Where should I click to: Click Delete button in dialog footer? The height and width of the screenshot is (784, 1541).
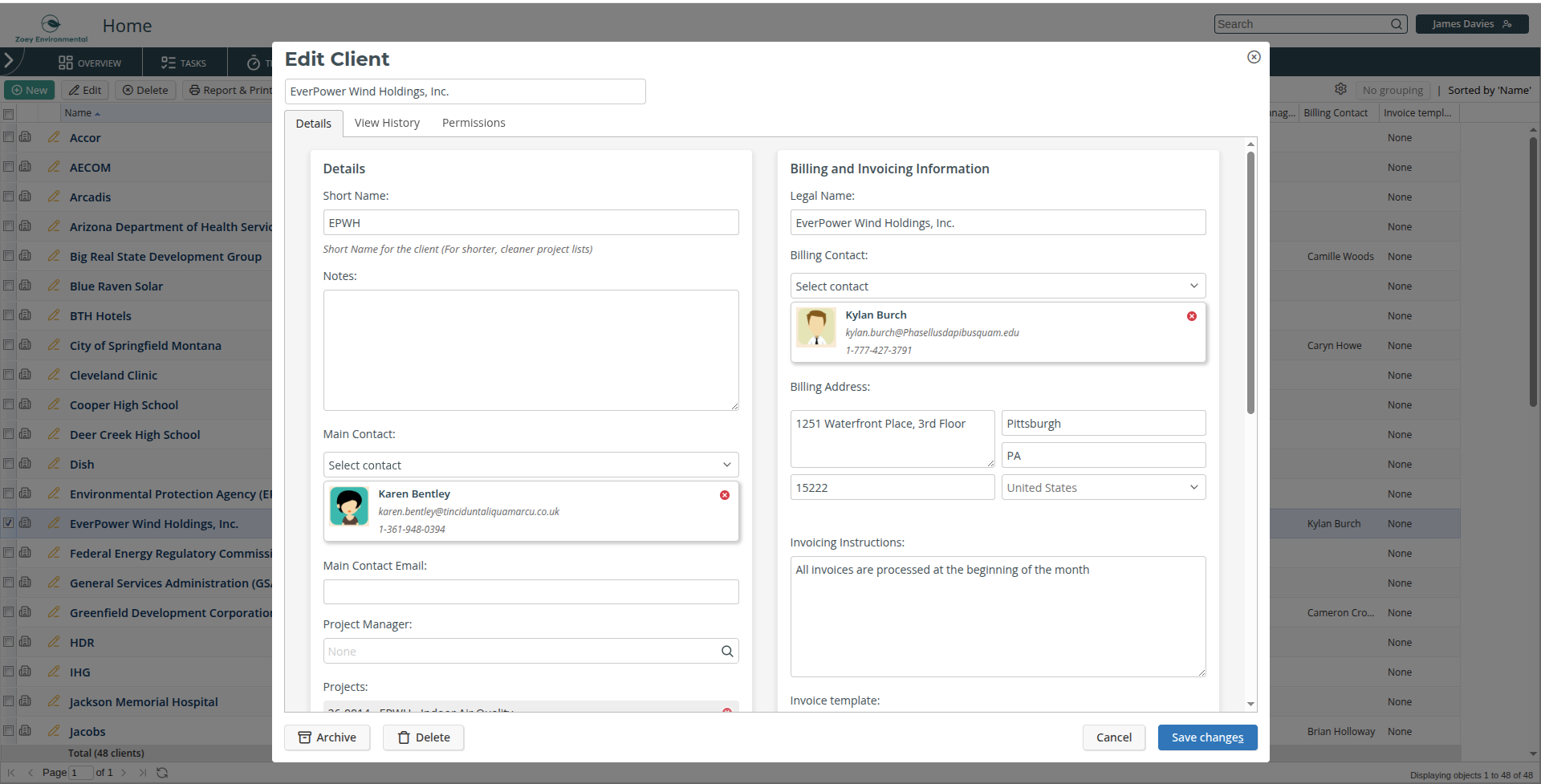(424, 737)
